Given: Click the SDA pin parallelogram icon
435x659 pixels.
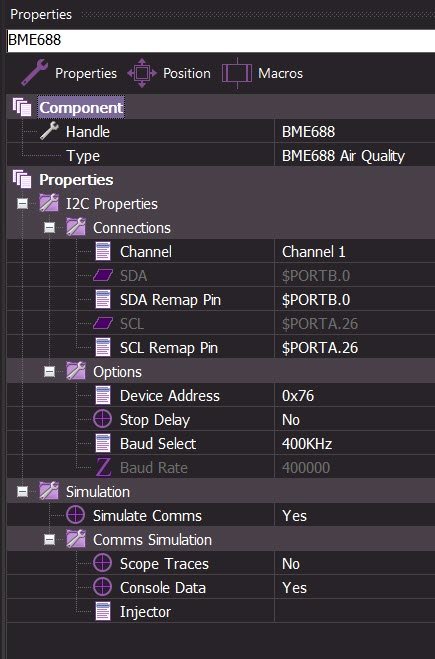Looking at the screenshot, I should (103, 276).
